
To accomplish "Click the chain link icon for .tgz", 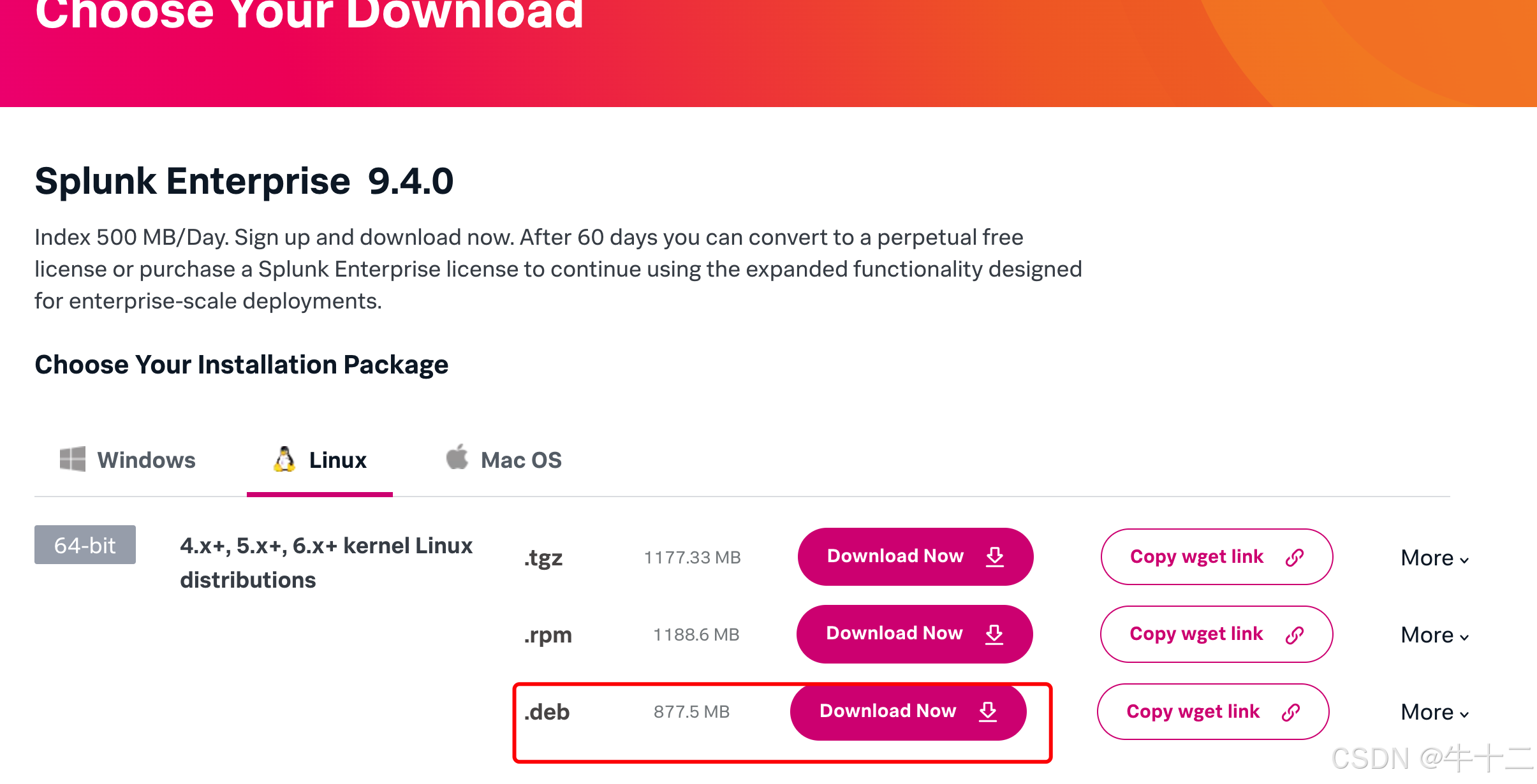I will click(x=1295, y=557).
